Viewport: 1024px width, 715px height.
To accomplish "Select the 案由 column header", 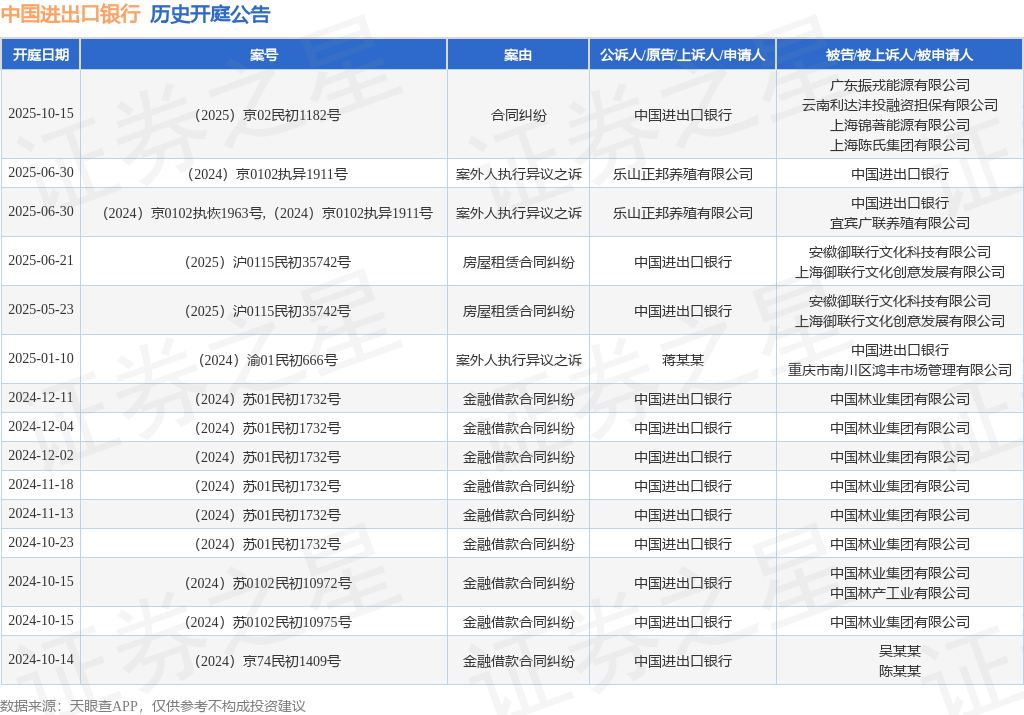I will coord(518,55).
